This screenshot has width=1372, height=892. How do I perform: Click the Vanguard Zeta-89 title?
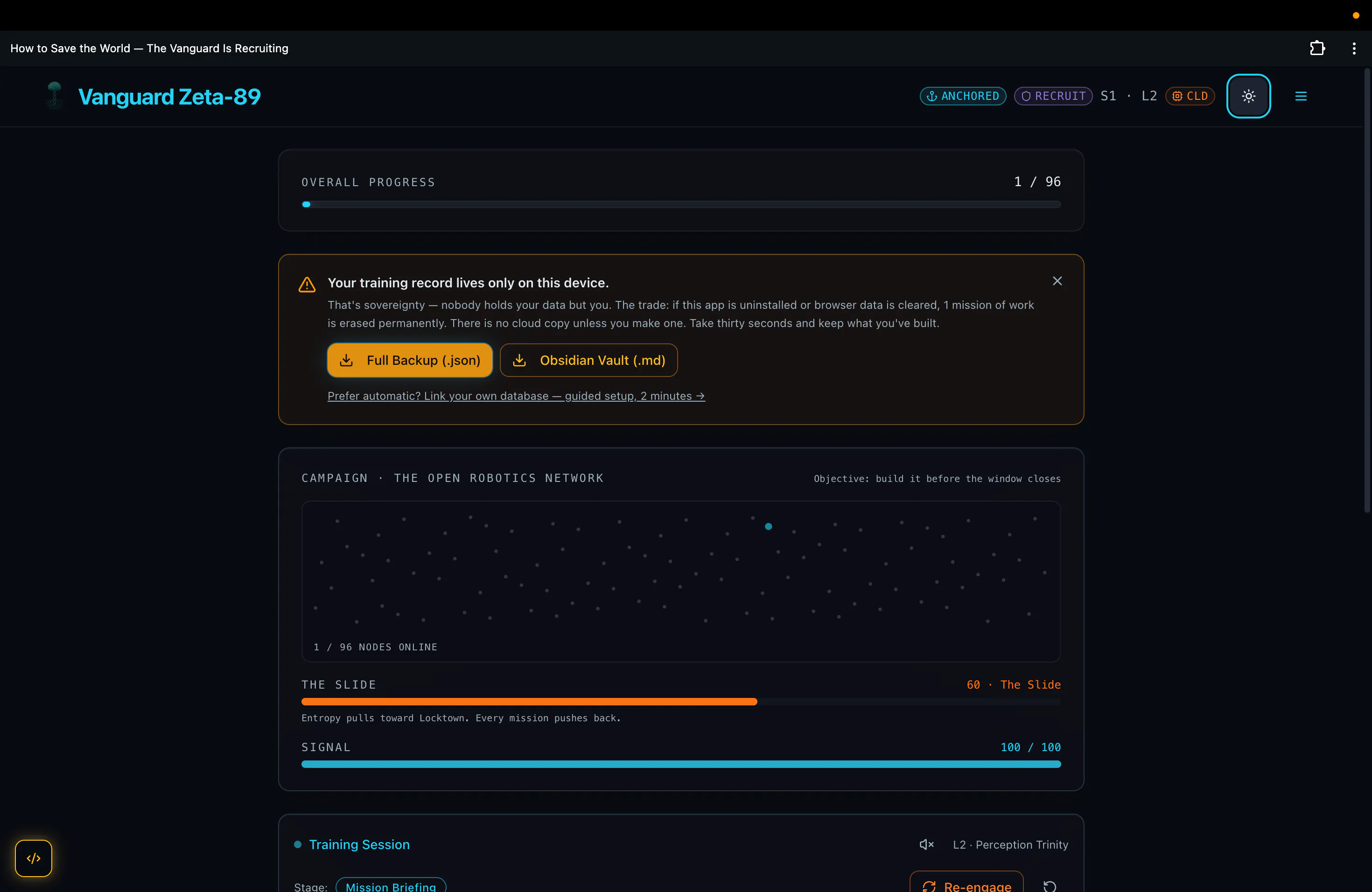169,96
